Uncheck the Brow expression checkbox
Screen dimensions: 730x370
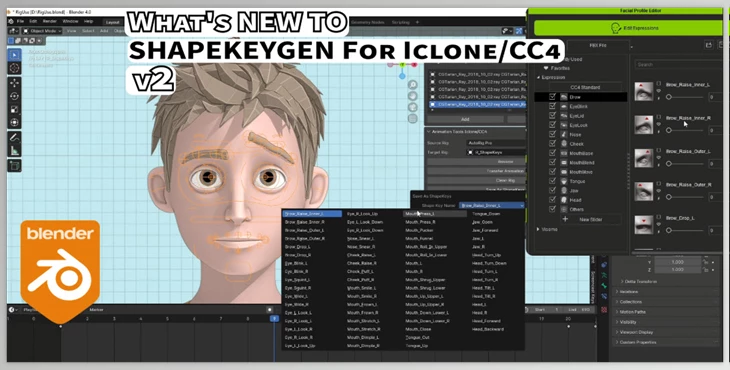[x=552, y=97]
